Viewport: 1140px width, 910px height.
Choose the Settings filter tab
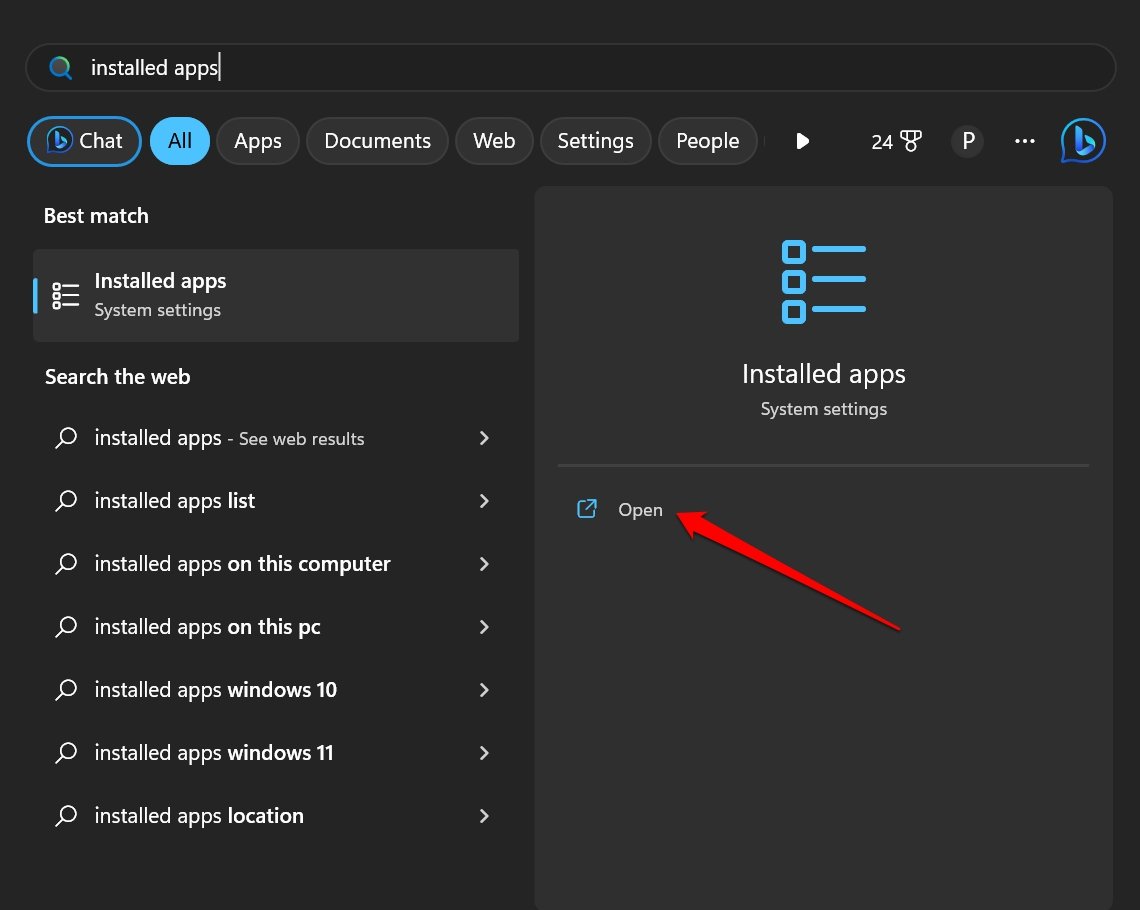click(595, 141)
